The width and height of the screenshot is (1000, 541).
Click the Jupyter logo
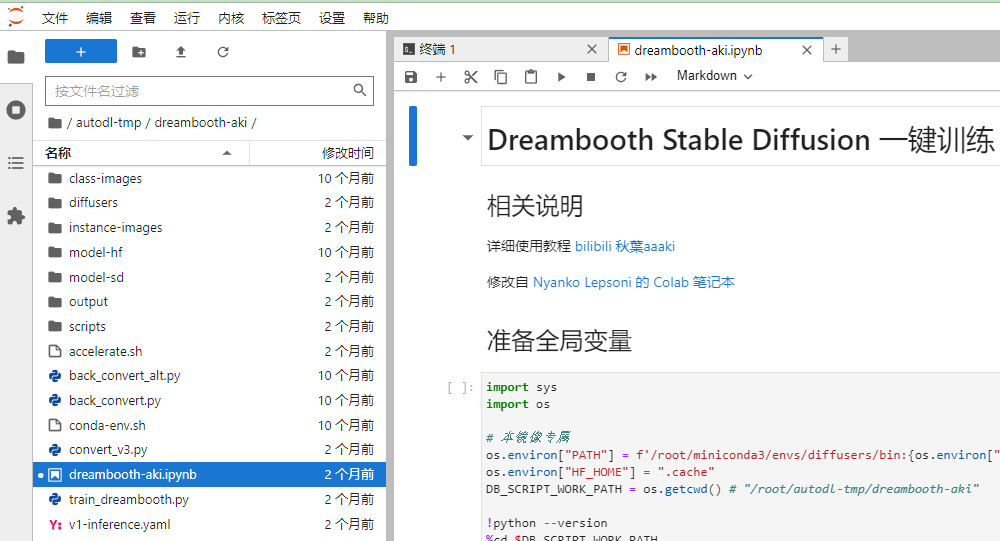point(16,17)
